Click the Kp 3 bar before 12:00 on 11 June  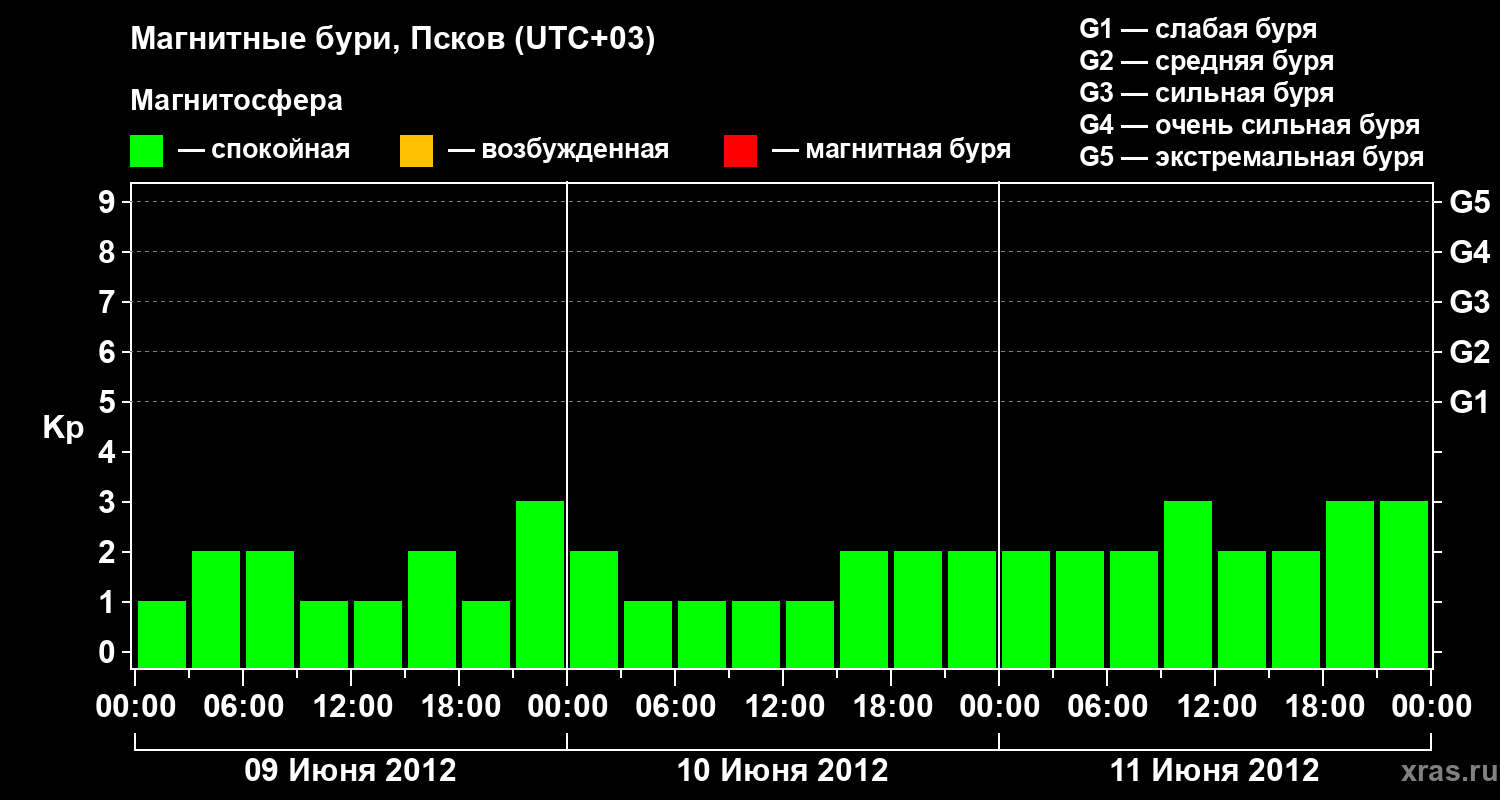click(x=1188, y=584)
